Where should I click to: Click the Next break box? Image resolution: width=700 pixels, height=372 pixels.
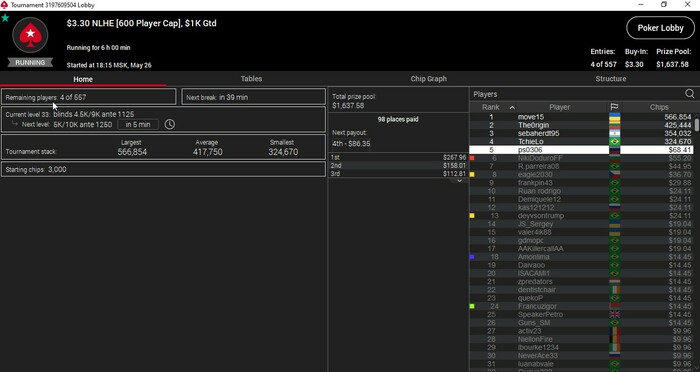click(254, 97)
